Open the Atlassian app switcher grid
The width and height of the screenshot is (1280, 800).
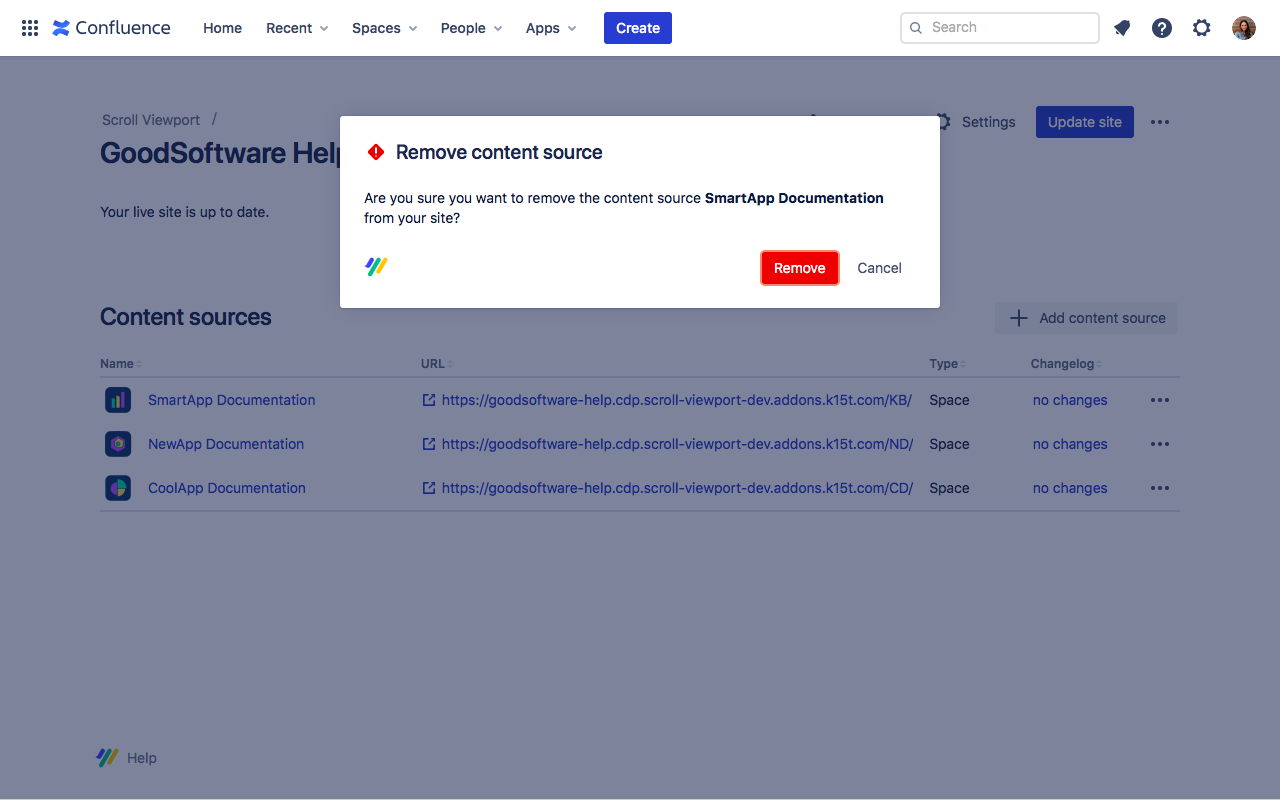(x=29, y=27)
